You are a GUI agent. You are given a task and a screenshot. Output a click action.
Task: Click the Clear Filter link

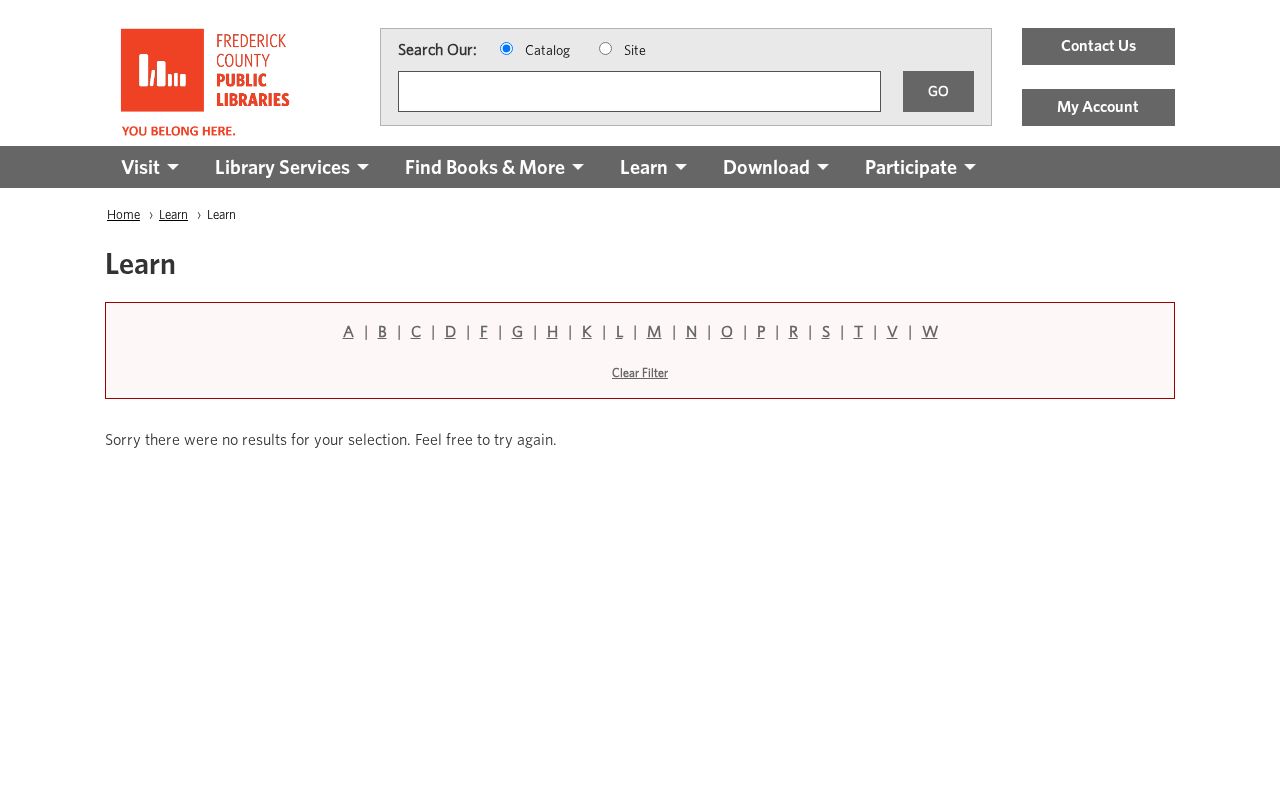tap(640, 373)
